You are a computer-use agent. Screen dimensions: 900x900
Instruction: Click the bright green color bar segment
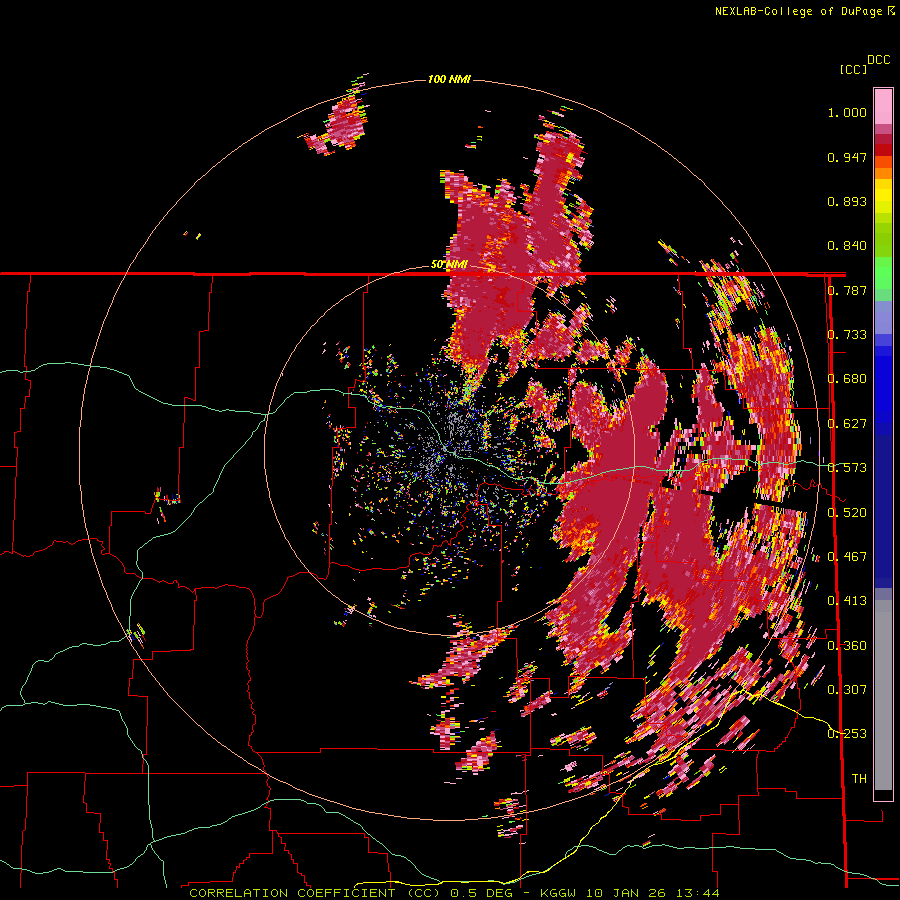[883, 273]
